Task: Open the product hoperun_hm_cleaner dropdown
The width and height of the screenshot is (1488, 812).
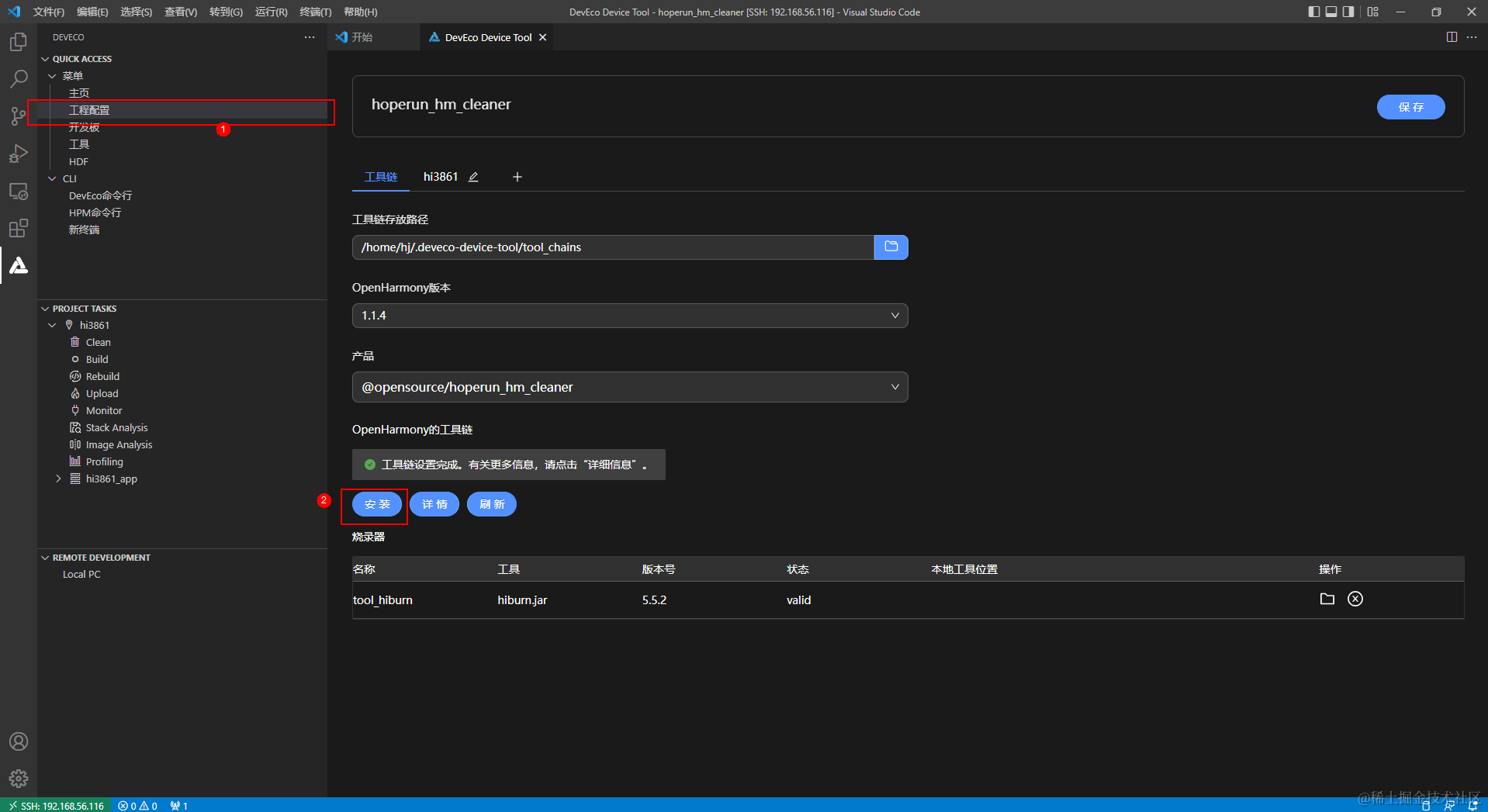Action: (x=630, y=387)
